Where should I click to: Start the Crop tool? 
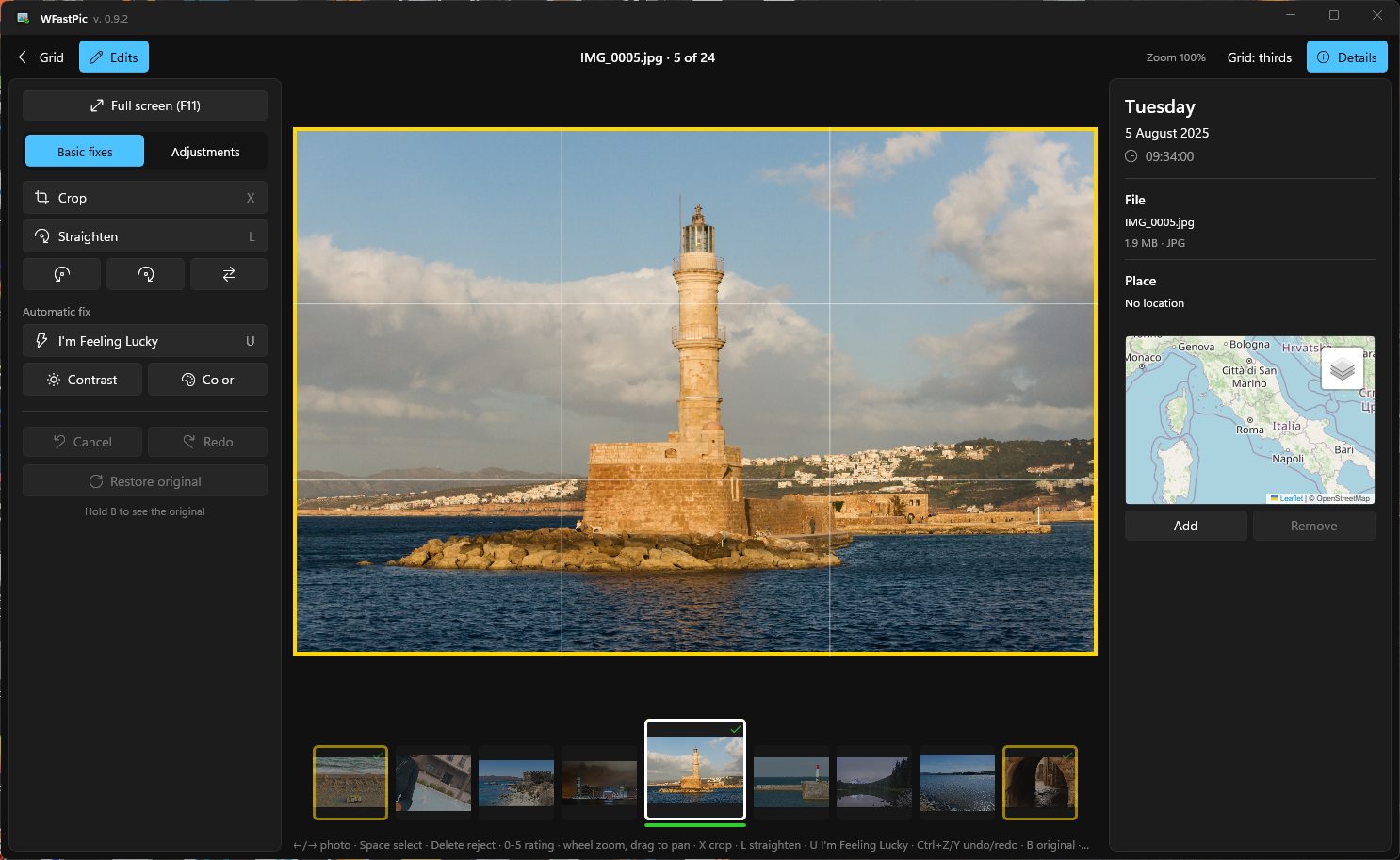pyautogui.click(x=145, y=198)
